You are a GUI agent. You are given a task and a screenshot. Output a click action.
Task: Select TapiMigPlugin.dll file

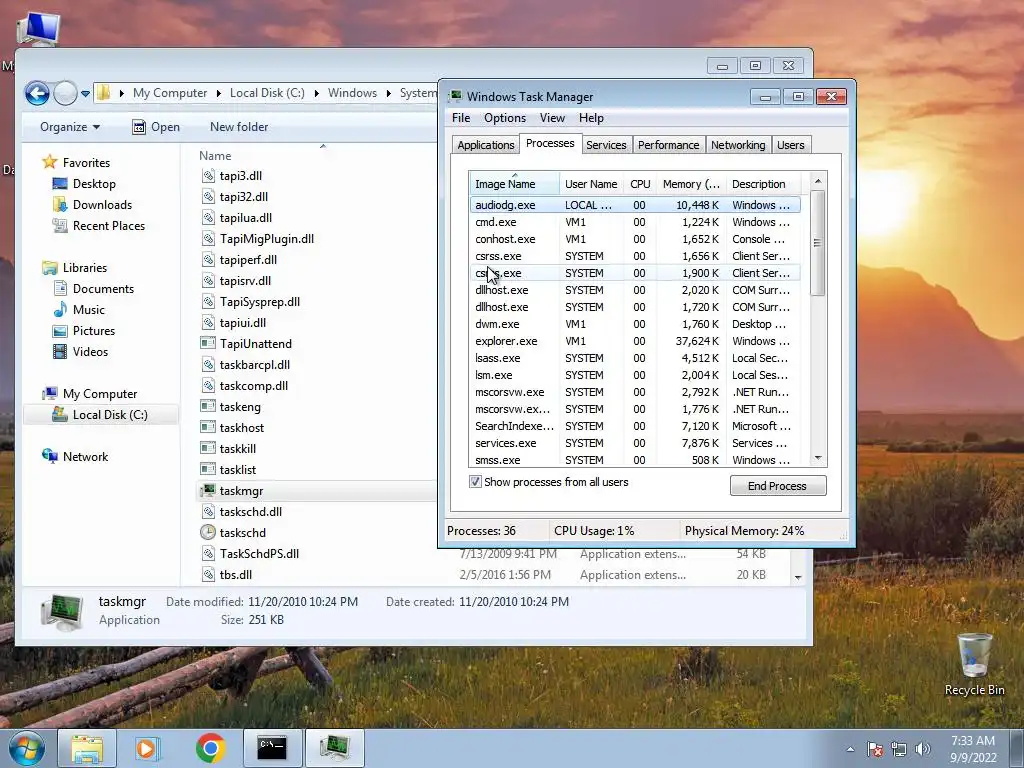pyautogui.click(x=266, y=238)
